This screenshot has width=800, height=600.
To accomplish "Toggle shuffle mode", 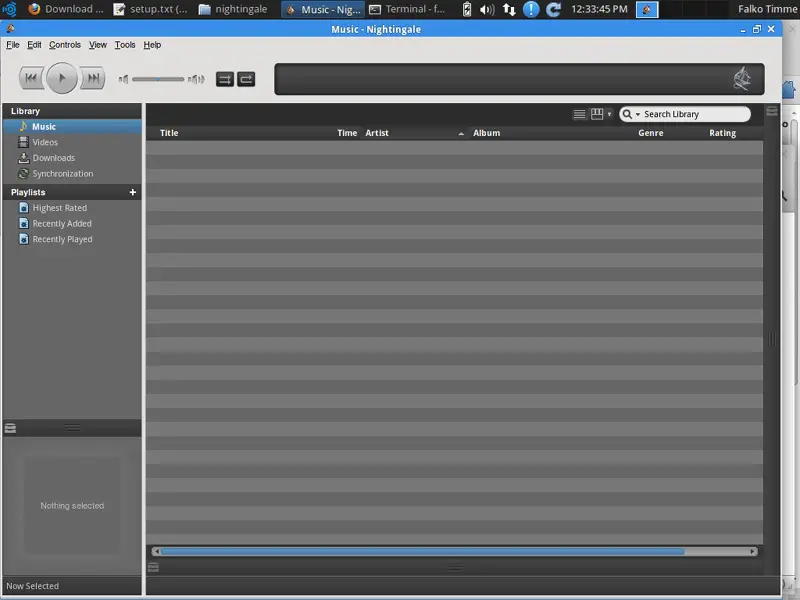I will (x=224, y=79).
